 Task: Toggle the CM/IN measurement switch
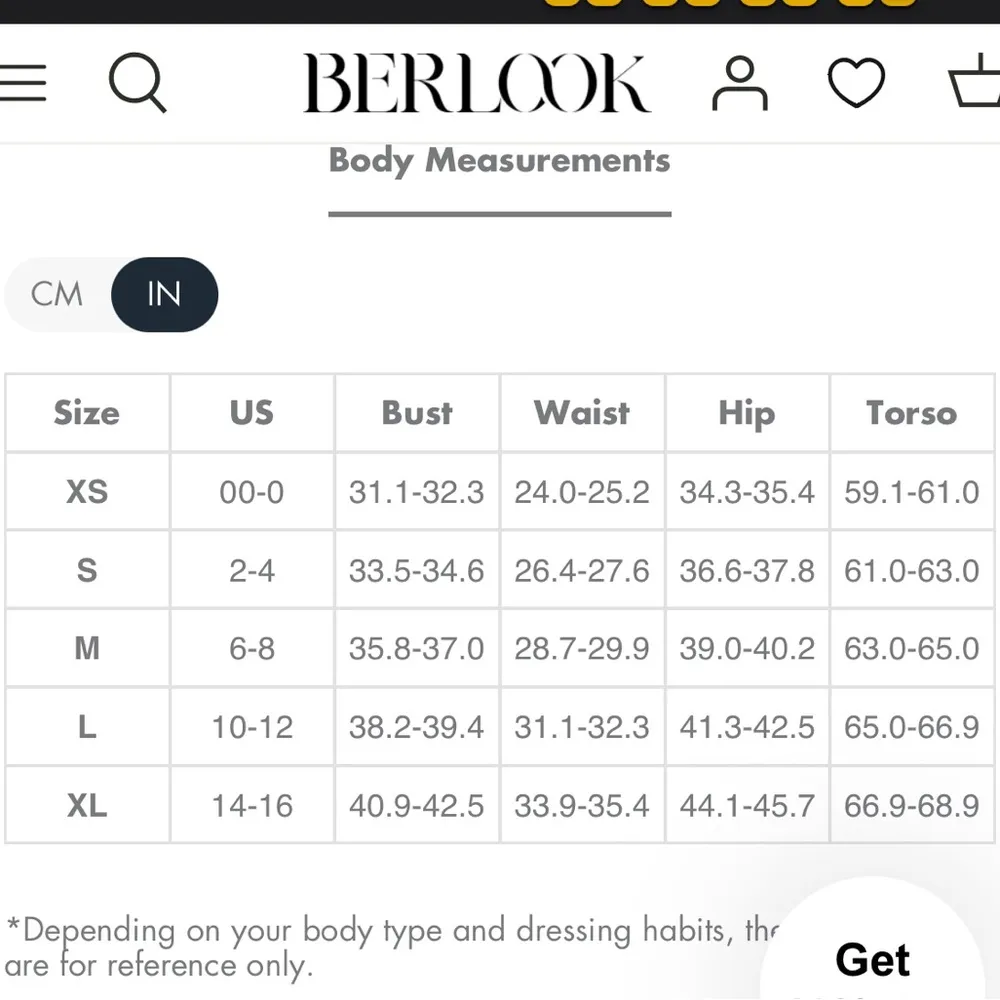click(x=112, y=294)
